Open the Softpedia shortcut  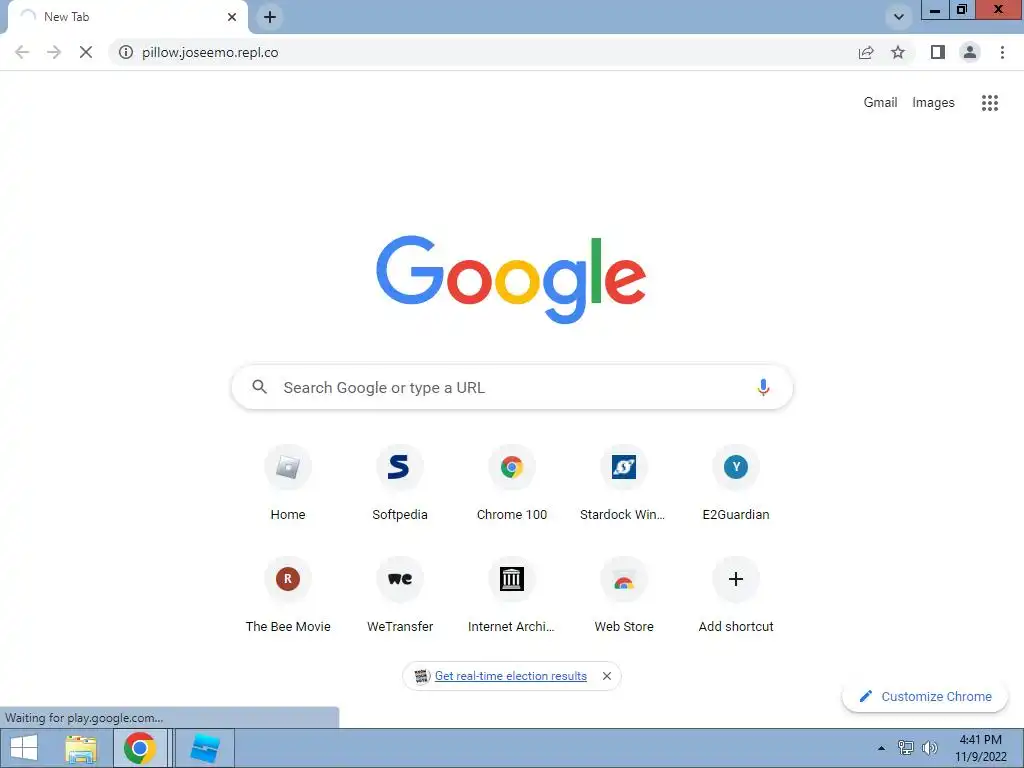(400, 484)
